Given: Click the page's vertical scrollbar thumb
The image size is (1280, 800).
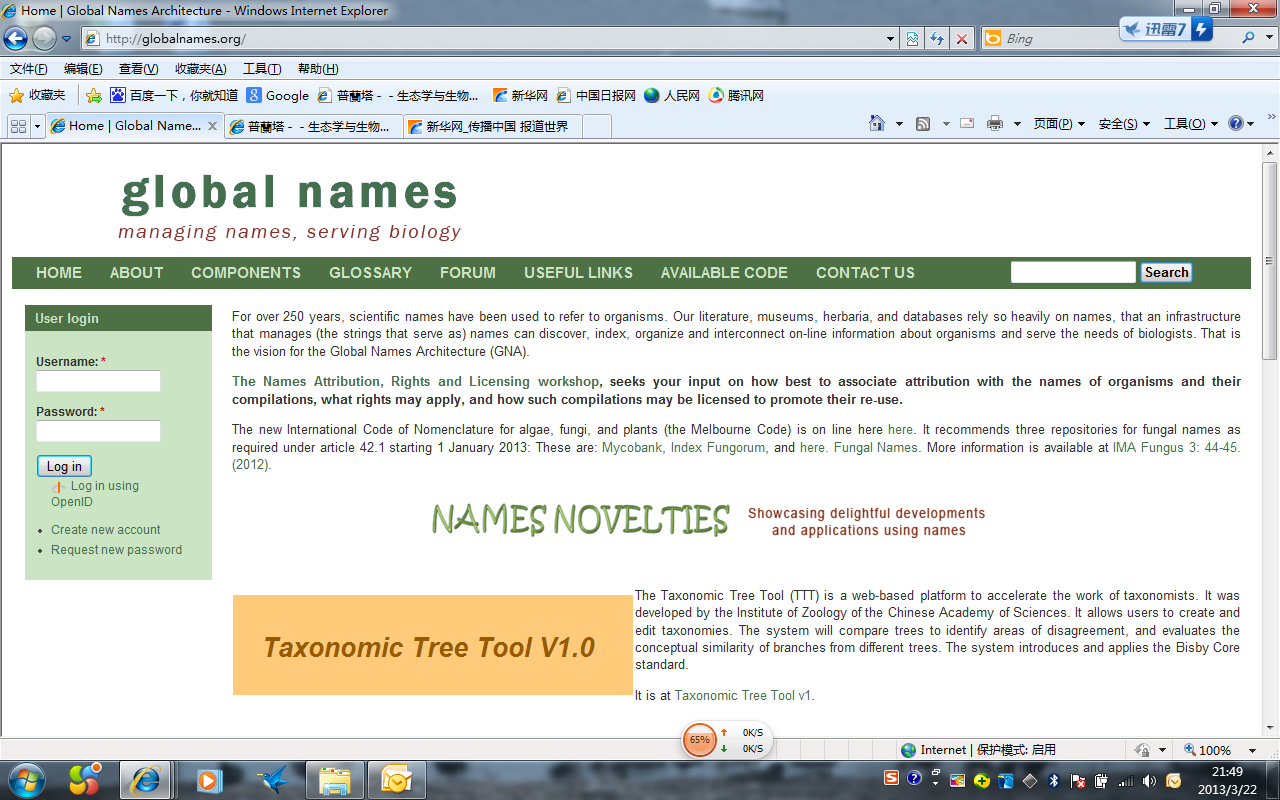Looking at the screenshot, I should 1270,260.
